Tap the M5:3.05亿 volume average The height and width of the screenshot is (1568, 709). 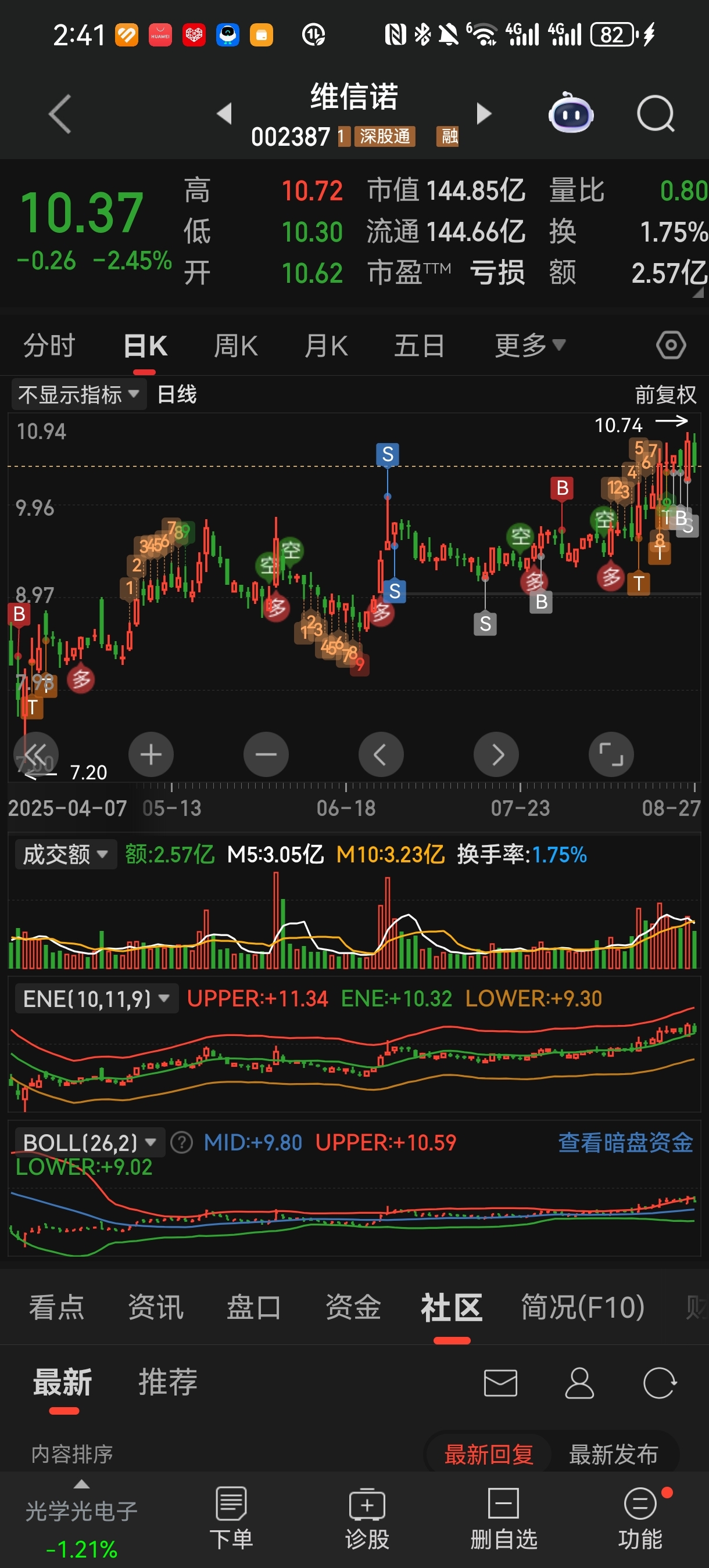pyautogui.click(x=275, y=855)
